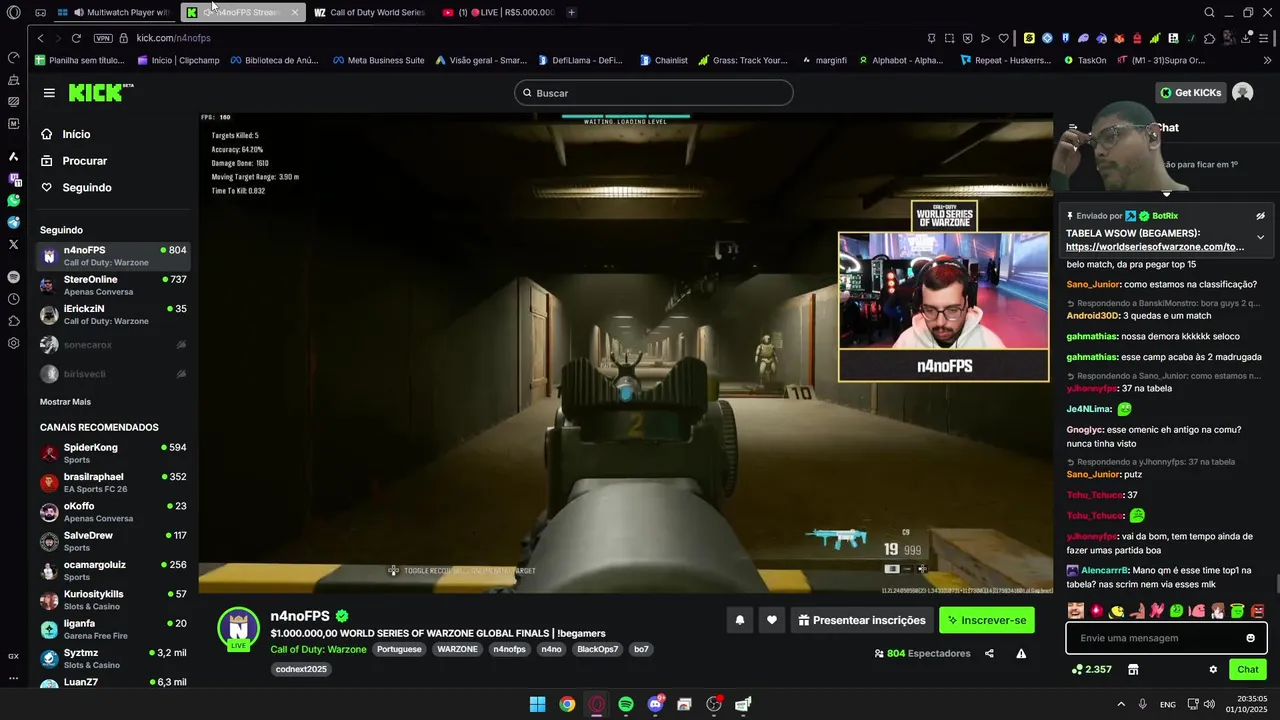Click the Opera snapshot capture icon

click(949, 38)
